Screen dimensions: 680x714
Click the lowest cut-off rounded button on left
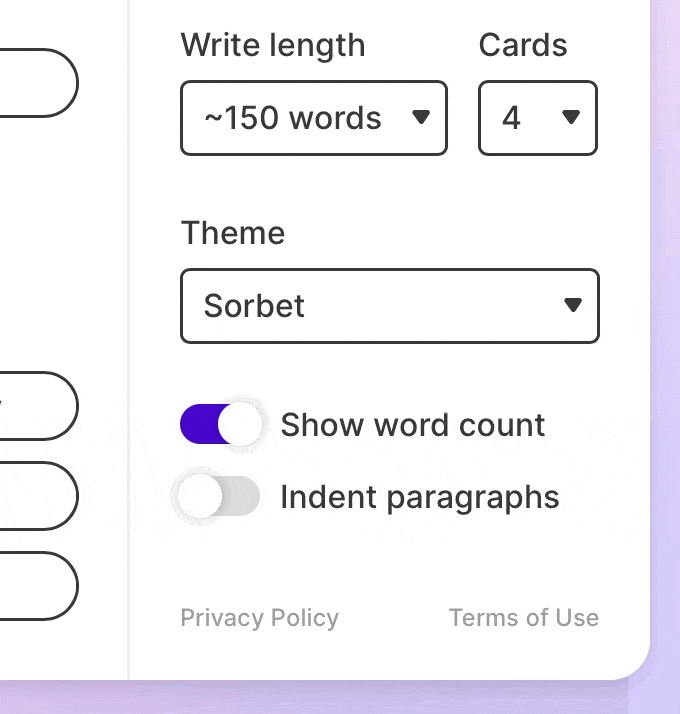coord(38,585)
